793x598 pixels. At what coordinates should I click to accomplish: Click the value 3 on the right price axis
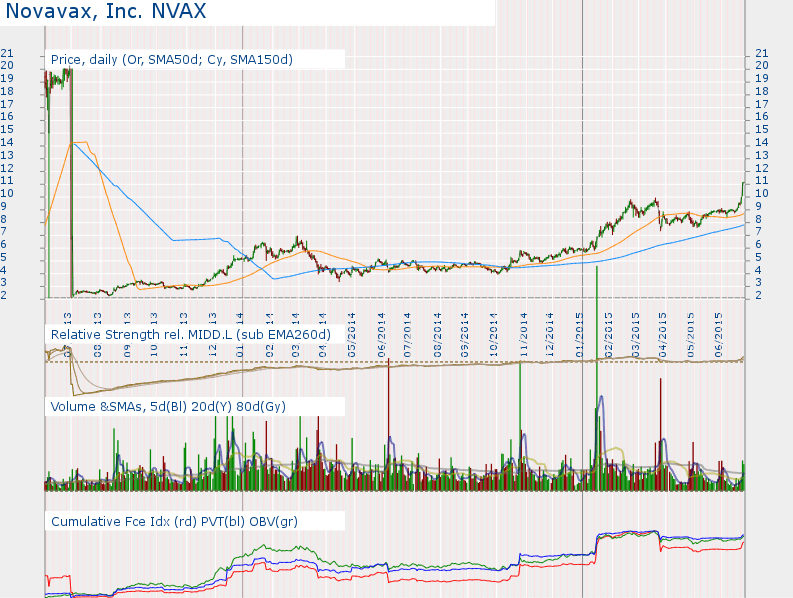pyautogui.click(x=758, y=282)
